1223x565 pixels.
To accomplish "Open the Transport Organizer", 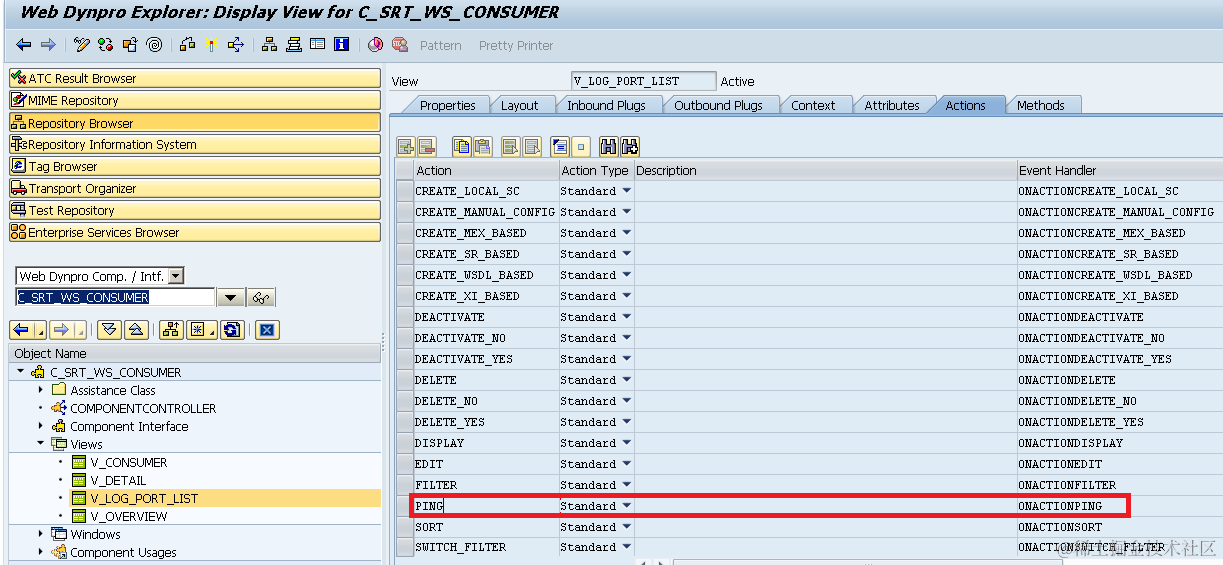I will [195, 188].
